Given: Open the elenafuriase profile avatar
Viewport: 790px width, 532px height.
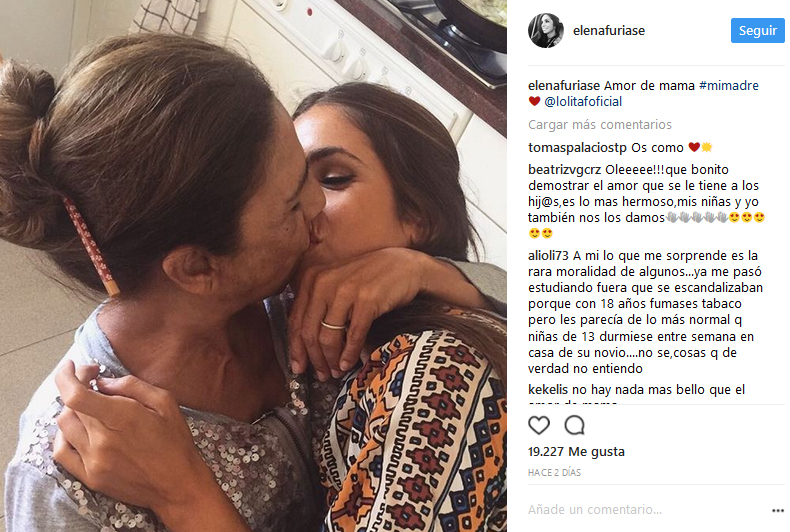Looking at the screenshot, I should 546,31.
